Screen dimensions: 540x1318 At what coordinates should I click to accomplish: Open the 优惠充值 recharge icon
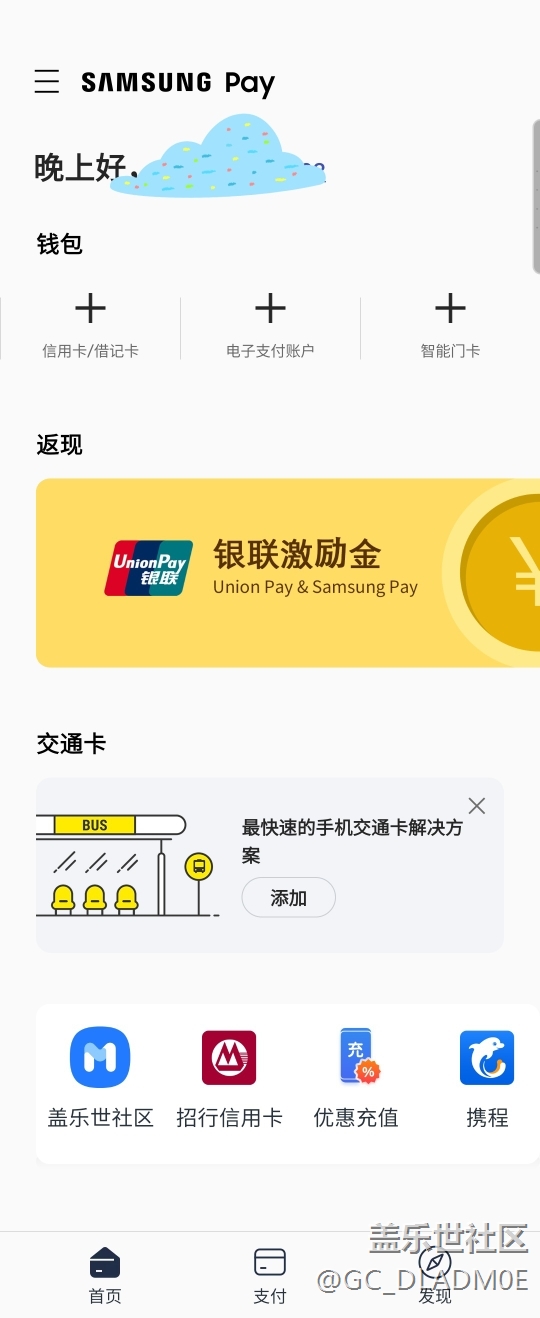pyautogui.click(x=357, y=1057)
